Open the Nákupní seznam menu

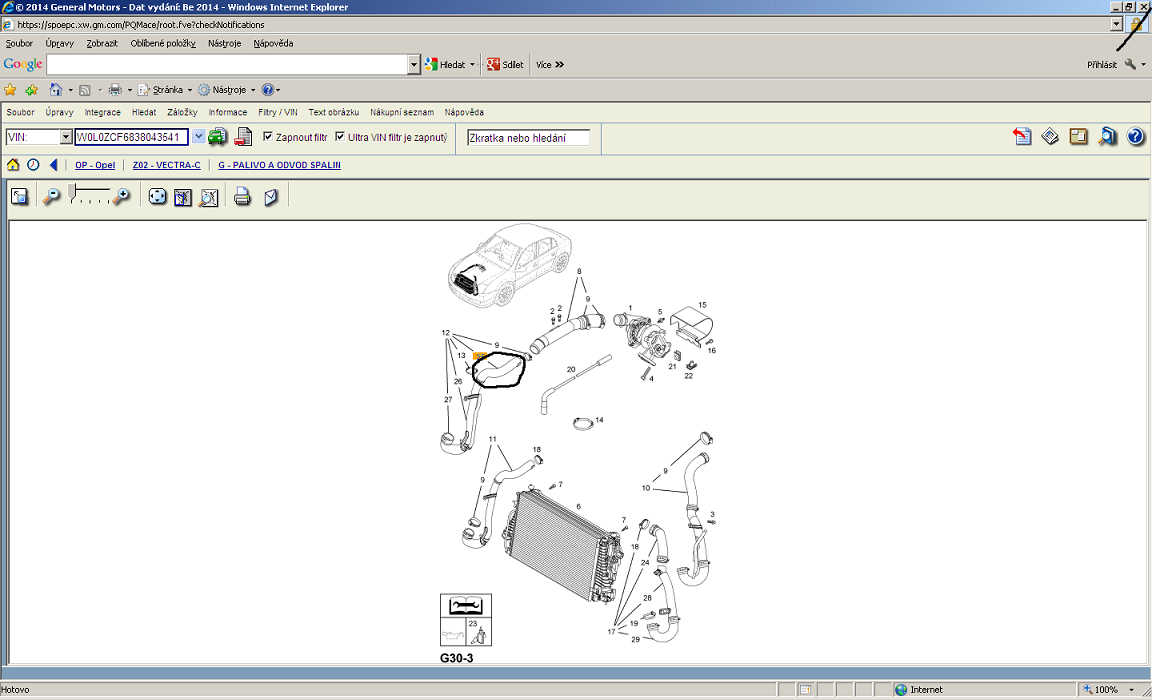tap(402, 112)
